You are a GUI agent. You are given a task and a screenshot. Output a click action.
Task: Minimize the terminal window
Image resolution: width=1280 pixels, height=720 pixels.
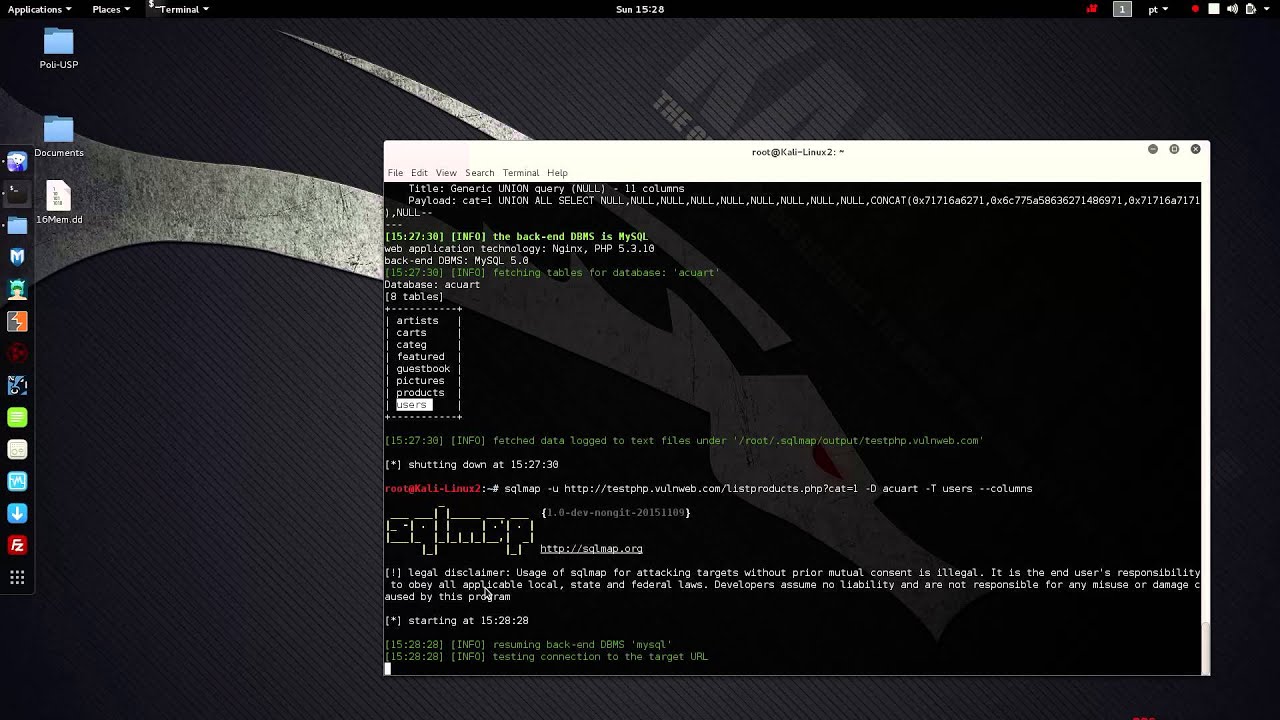pyautogui.click(x=1153, y=149)
